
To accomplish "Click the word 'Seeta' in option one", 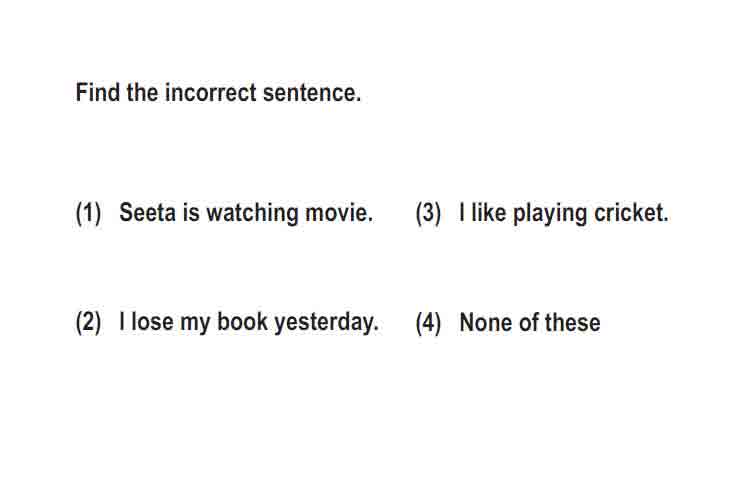I will 147,212.
